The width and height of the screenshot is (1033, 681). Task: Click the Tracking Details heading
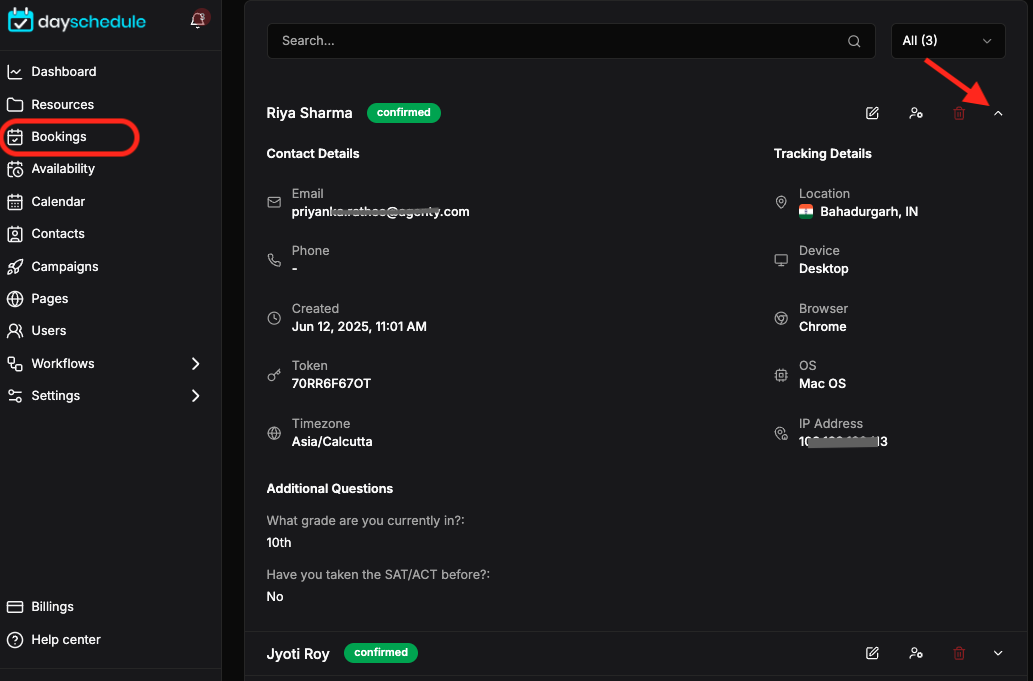(x=822, y=153)
